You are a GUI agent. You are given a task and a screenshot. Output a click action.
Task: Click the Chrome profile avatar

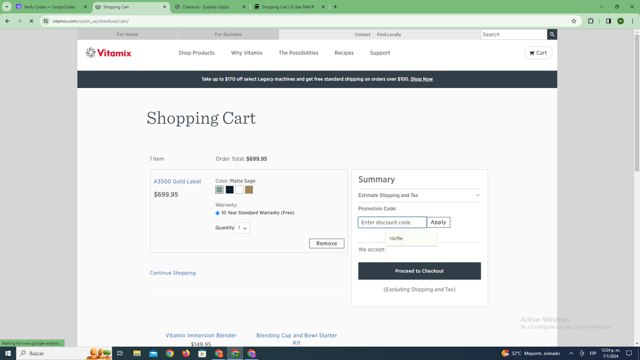pos(620,21)
